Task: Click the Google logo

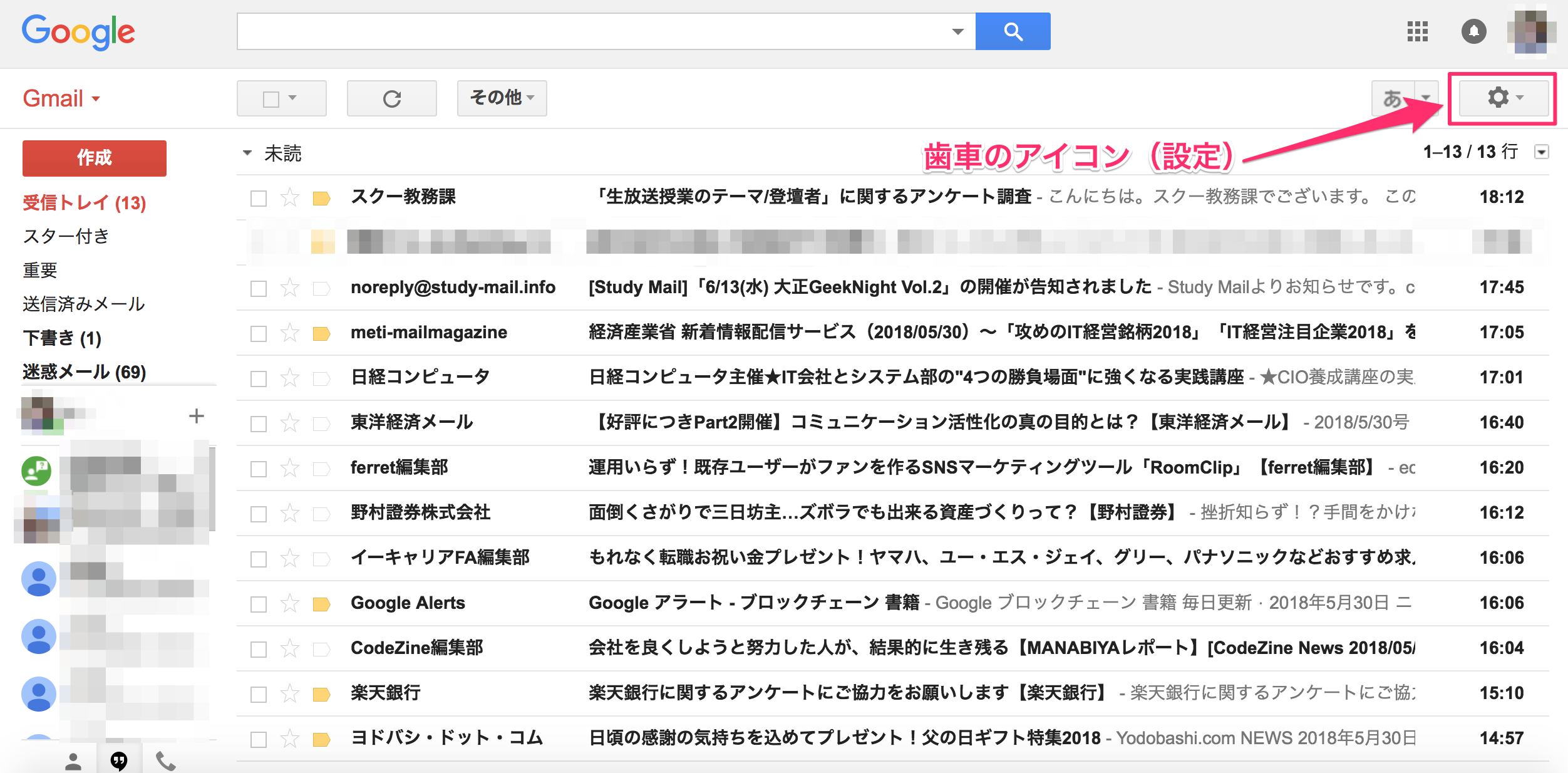Action: (78, 32)
